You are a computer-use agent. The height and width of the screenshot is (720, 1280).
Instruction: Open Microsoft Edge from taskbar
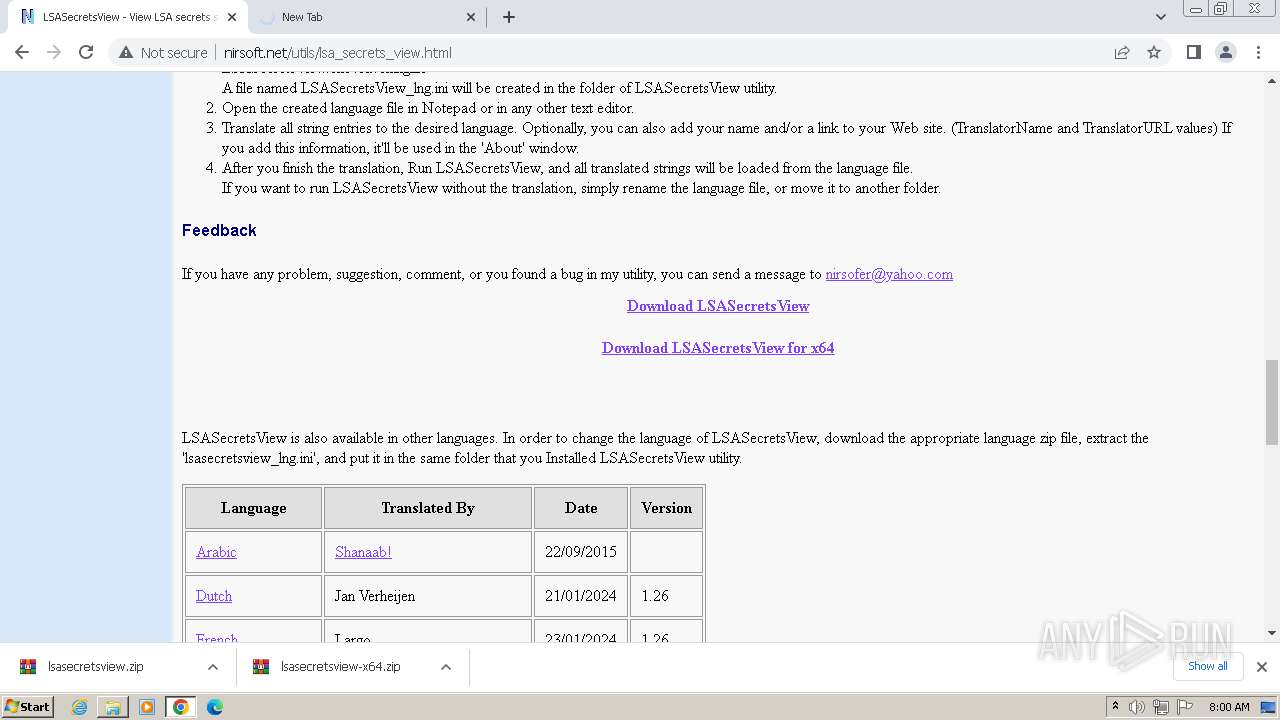click(215, 707)
